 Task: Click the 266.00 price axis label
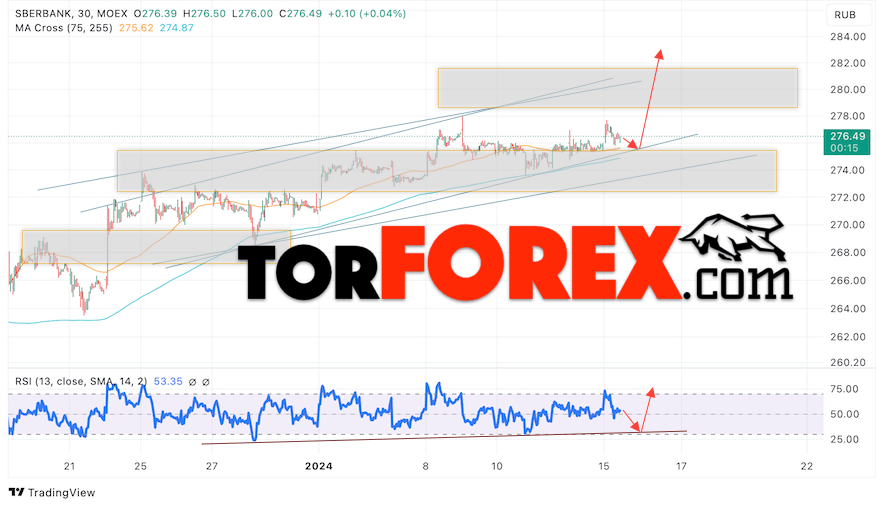coord(847,281)
